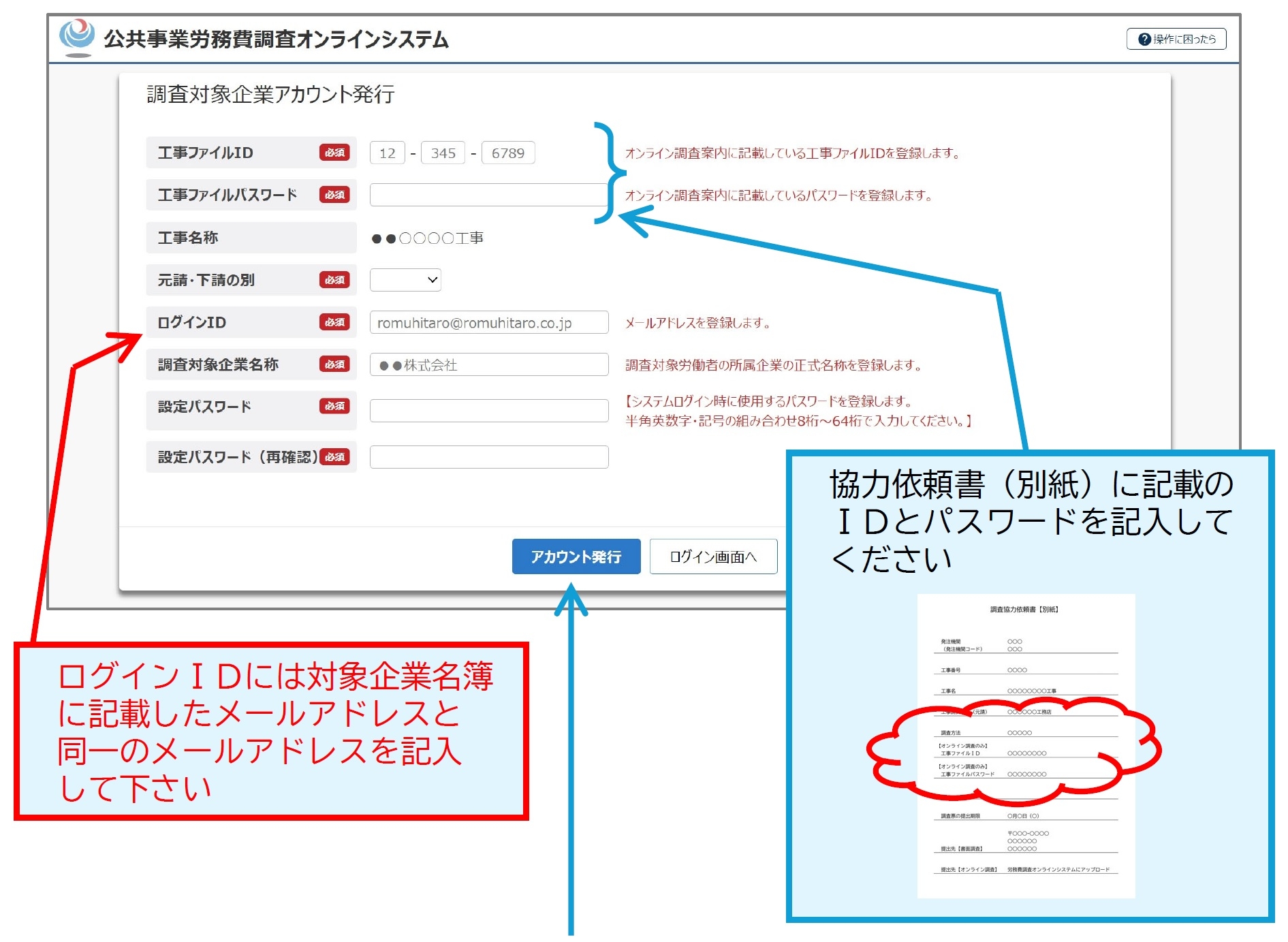Click the 設定パスワード input field

click(488, 411)
